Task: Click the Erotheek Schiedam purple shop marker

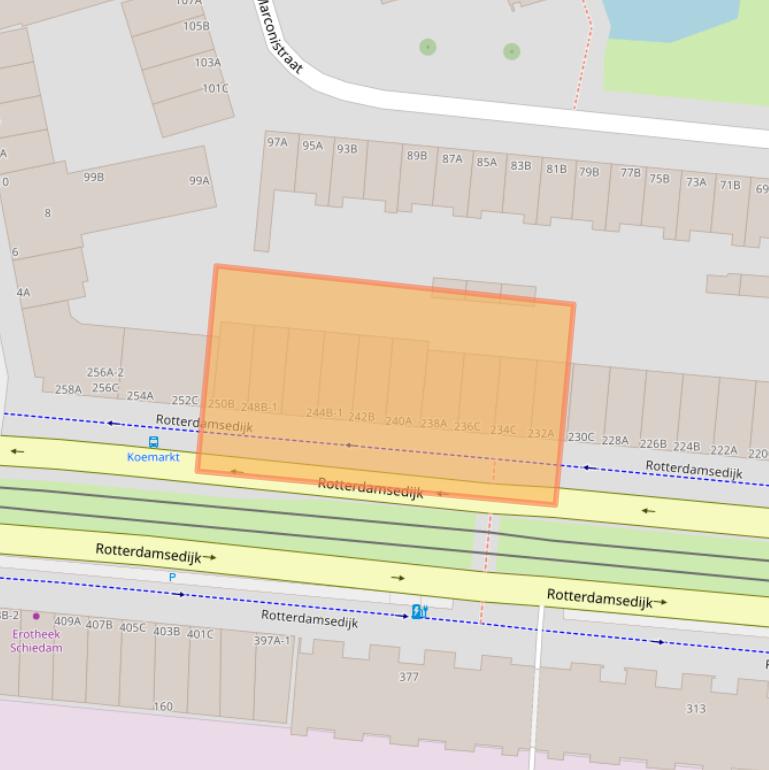Action: click(37, 616)
